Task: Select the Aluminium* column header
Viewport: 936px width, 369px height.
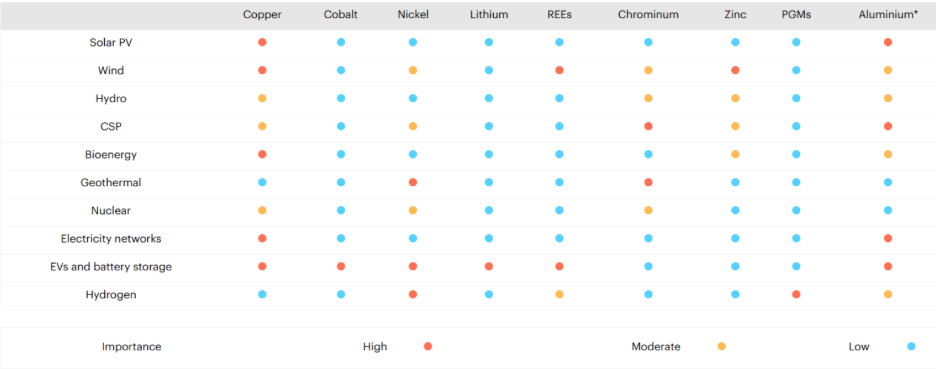Action: click(888, 15)
